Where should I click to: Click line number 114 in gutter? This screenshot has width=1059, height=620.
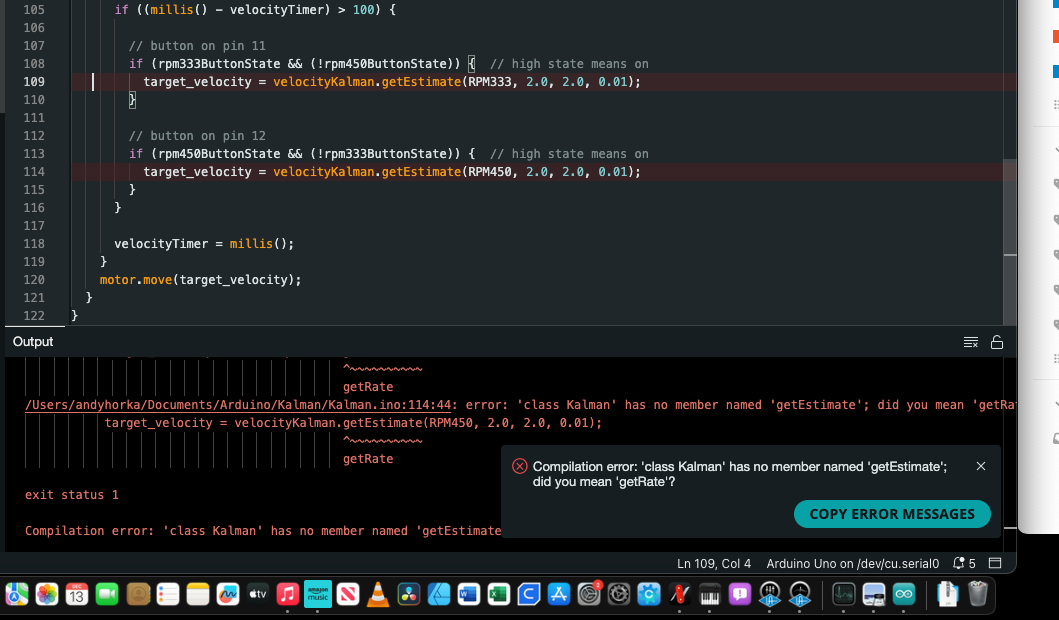click(x=33, y=172)
